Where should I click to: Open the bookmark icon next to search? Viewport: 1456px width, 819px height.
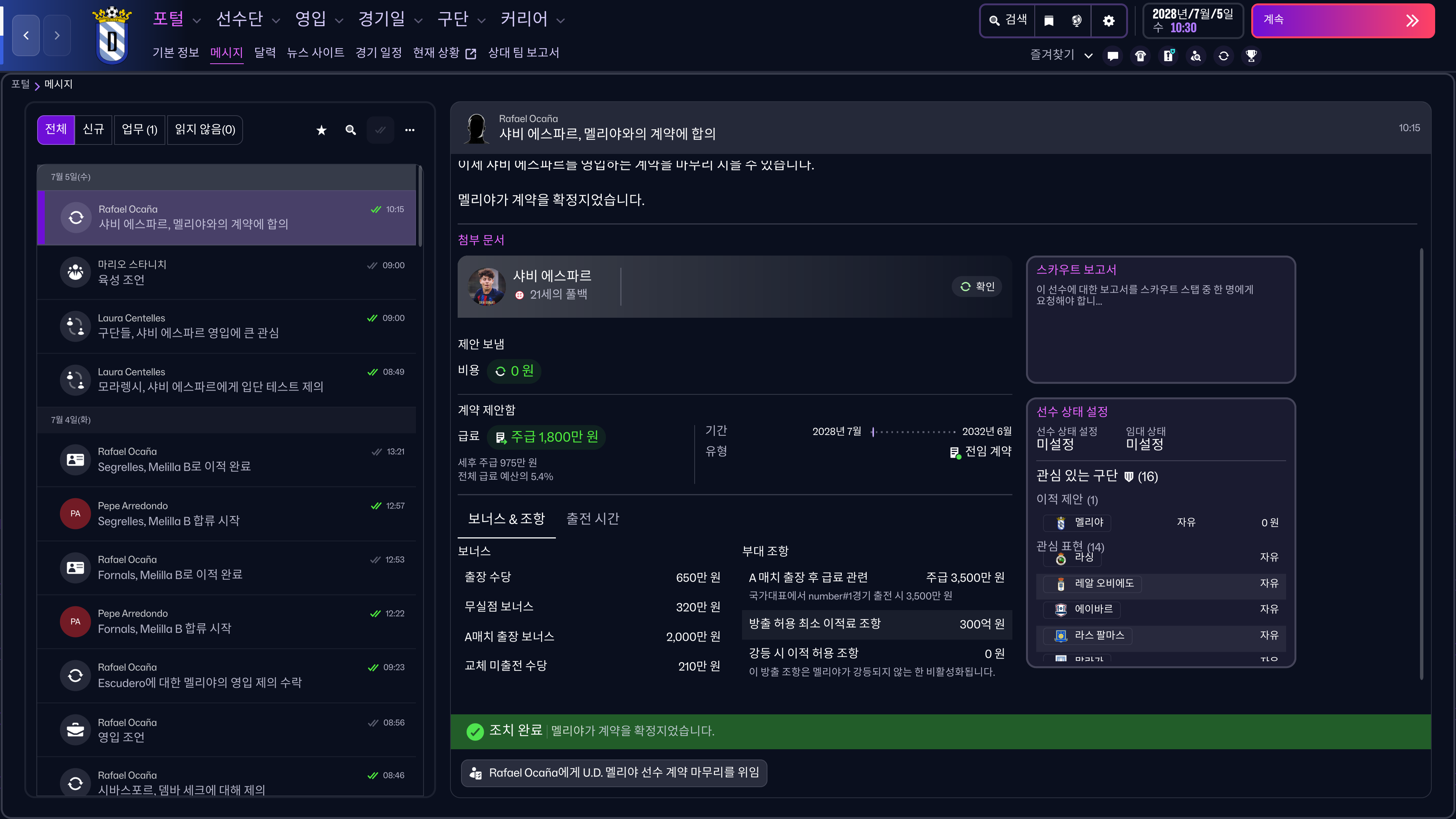point(1048,21)
